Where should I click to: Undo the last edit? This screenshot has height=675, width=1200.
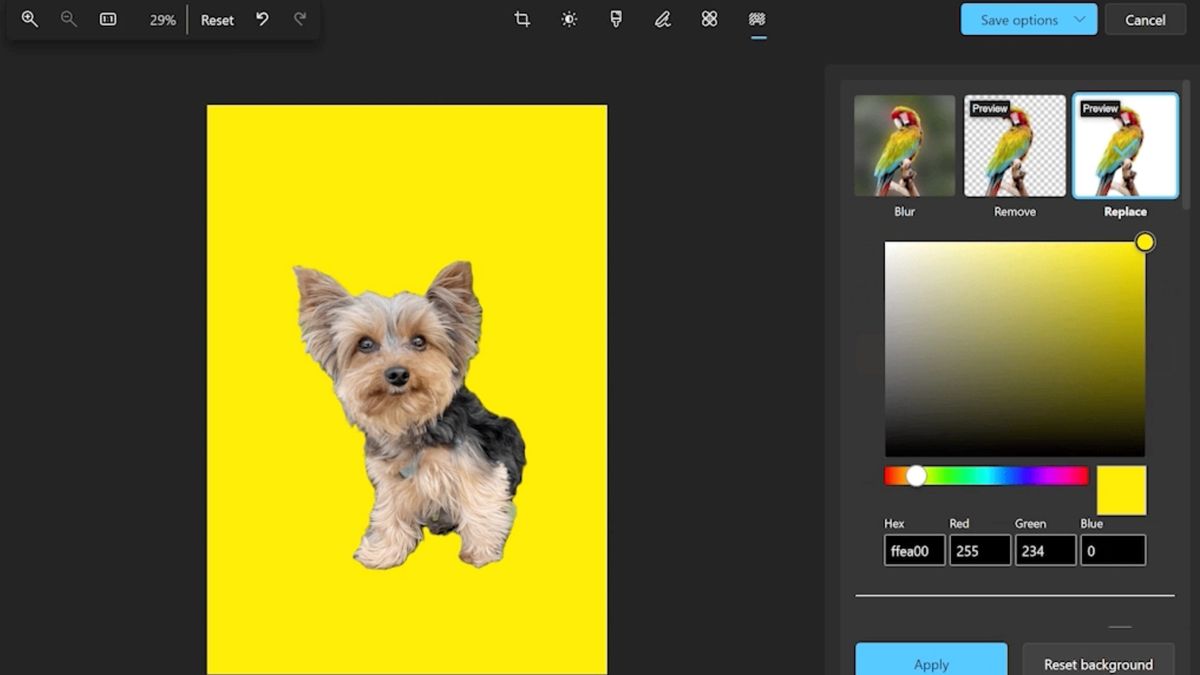(x=262, y=19)
